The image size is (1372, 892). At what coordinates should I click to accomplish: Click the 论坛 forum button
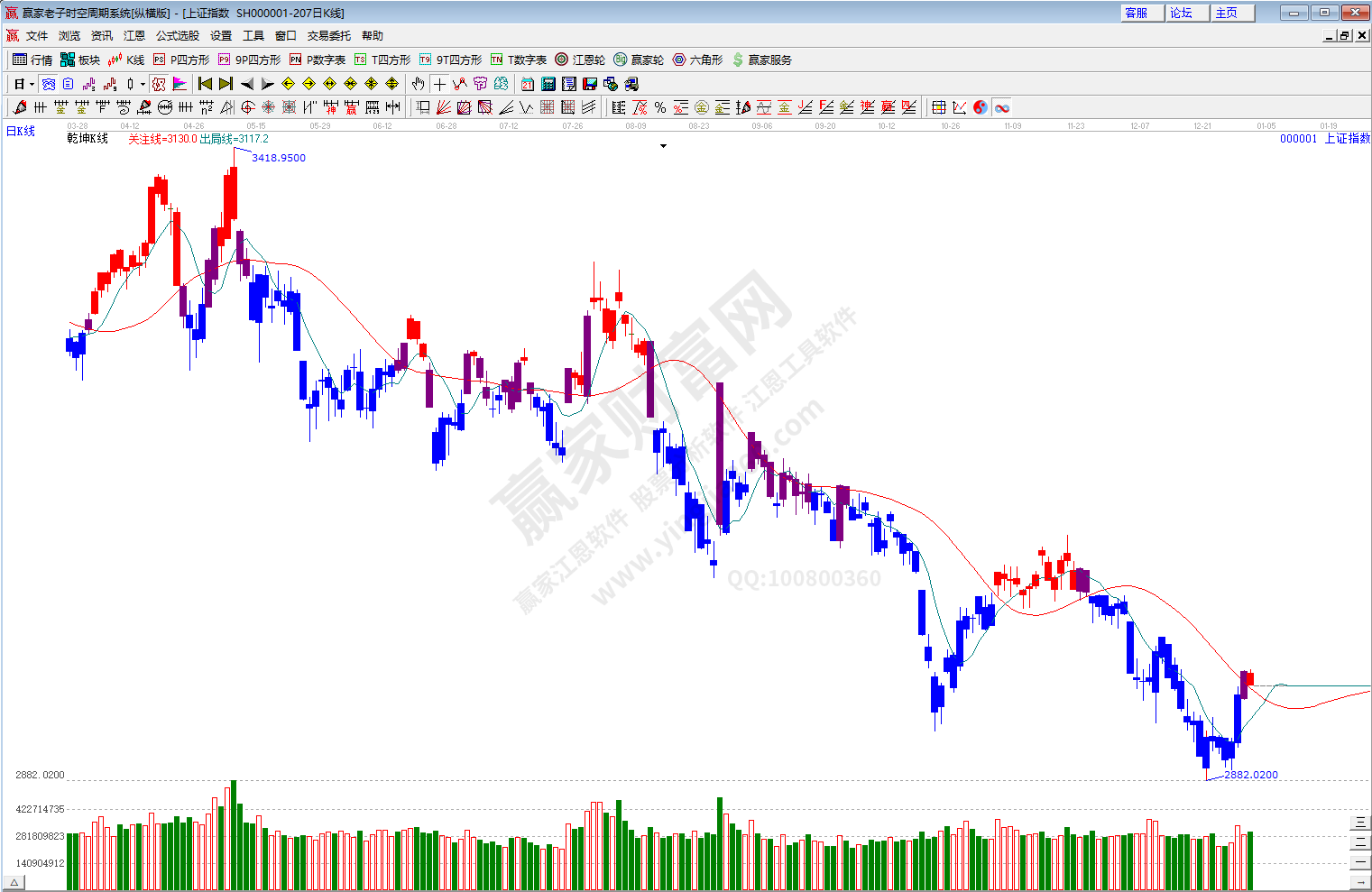click(x=1181, y=13)
